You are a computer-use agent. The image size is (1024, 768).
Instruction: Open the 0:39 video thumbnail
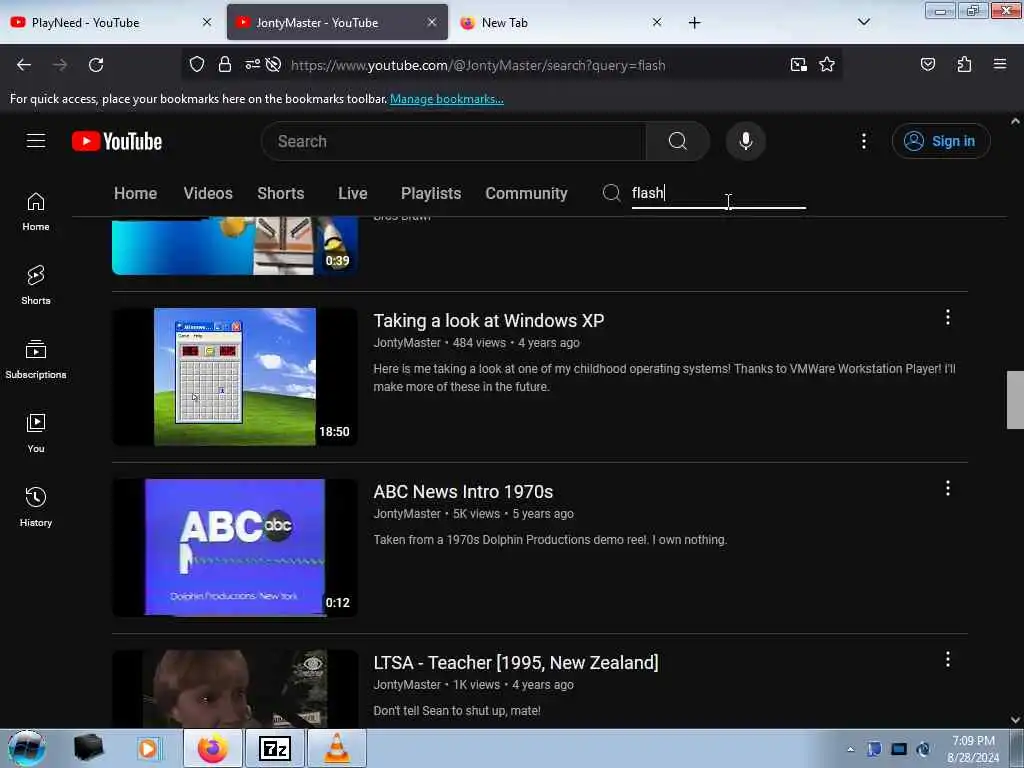(x=235, y=246)
